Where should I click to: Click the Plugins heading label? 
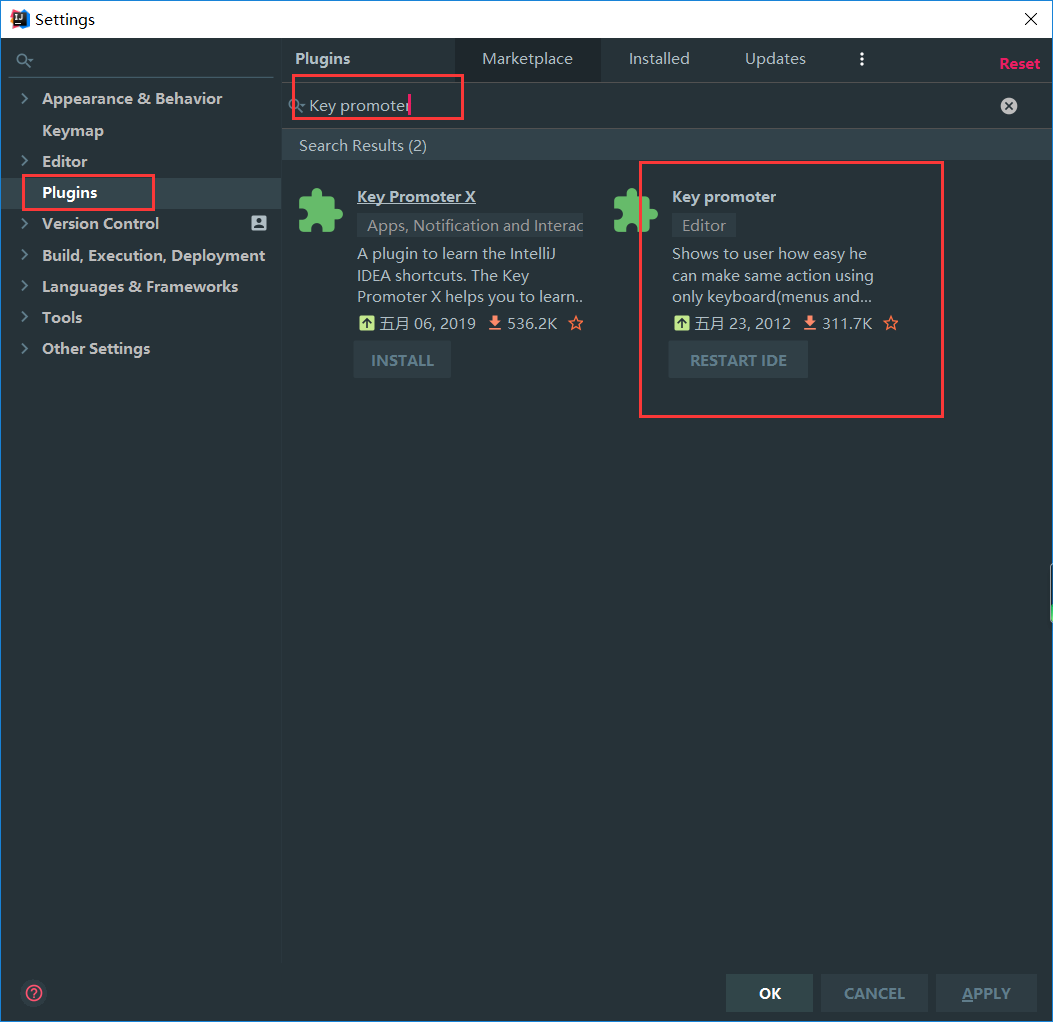(323, 59)
